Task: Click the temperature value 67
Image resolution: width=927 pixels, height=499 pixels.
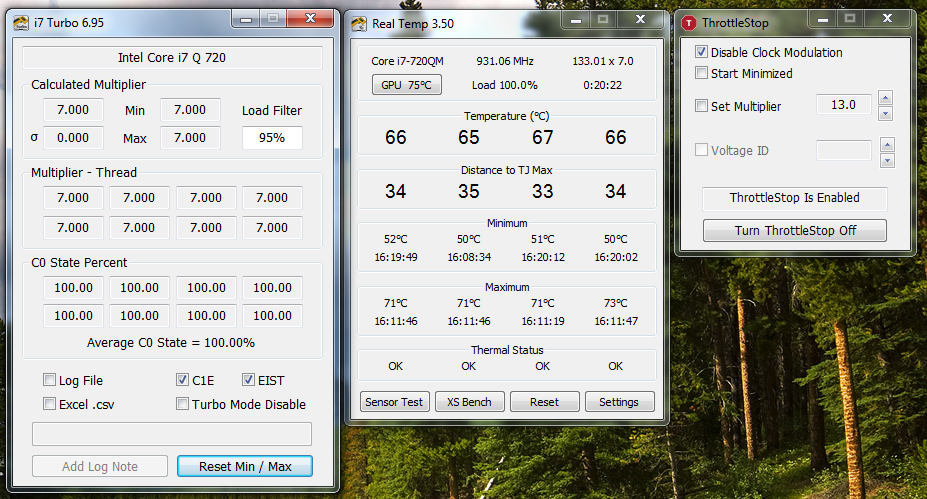Action: (542, 137)
